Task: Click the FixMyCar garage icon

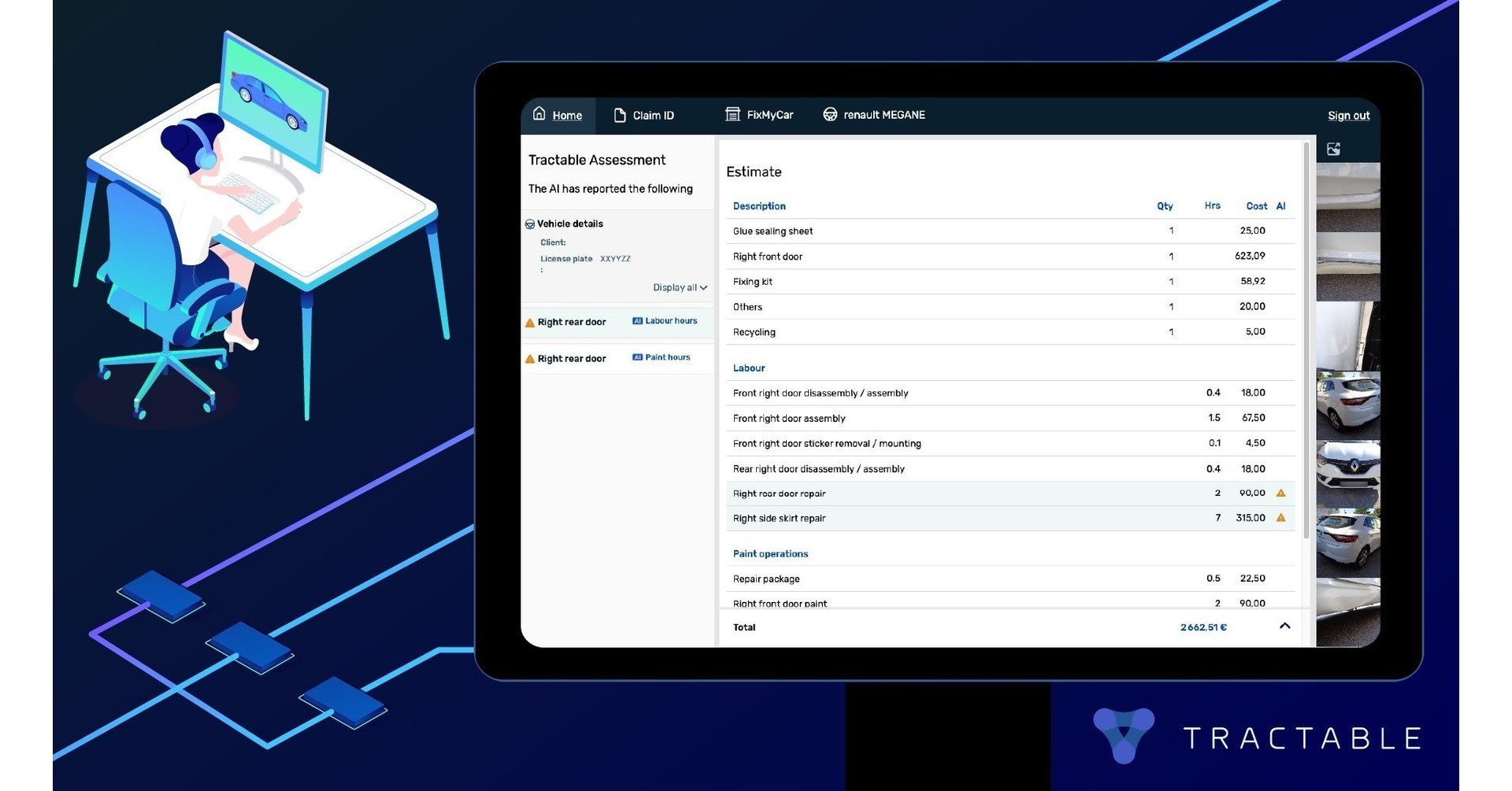Action: click(x=732, y=114)
